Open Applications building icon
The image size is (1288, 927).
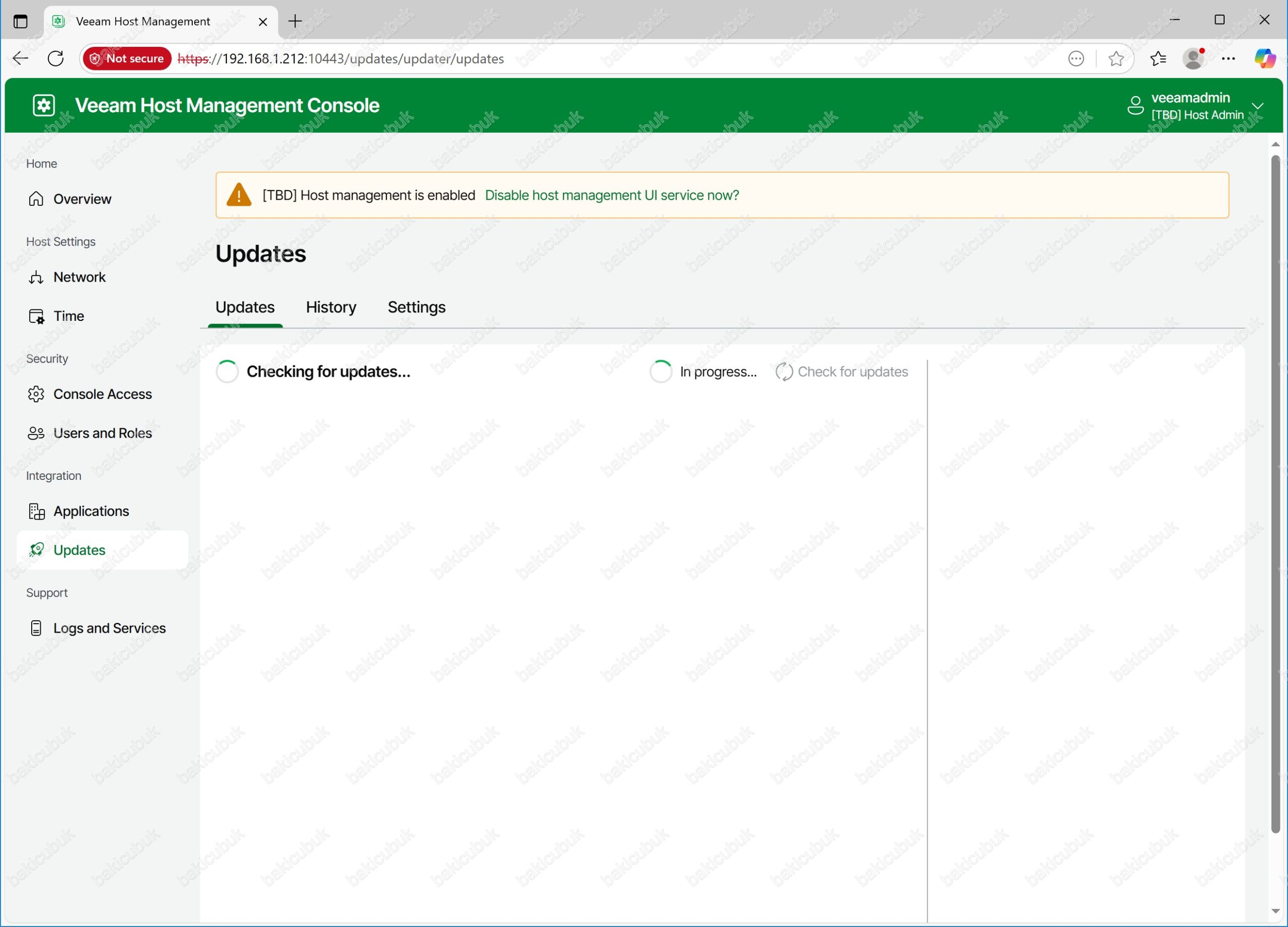(36, 512)
